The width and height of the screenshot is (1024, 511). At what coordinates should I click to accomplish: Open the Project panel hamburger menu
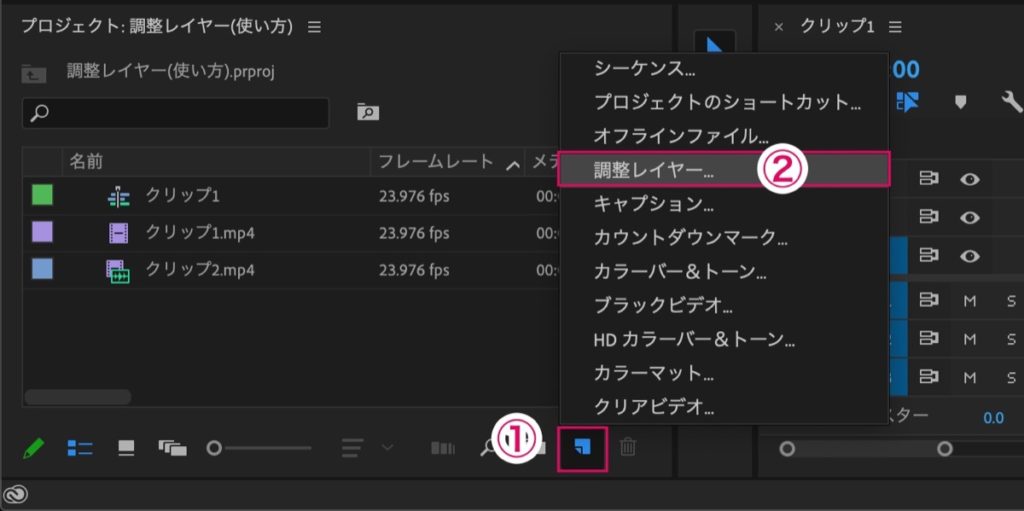[315, 27]
